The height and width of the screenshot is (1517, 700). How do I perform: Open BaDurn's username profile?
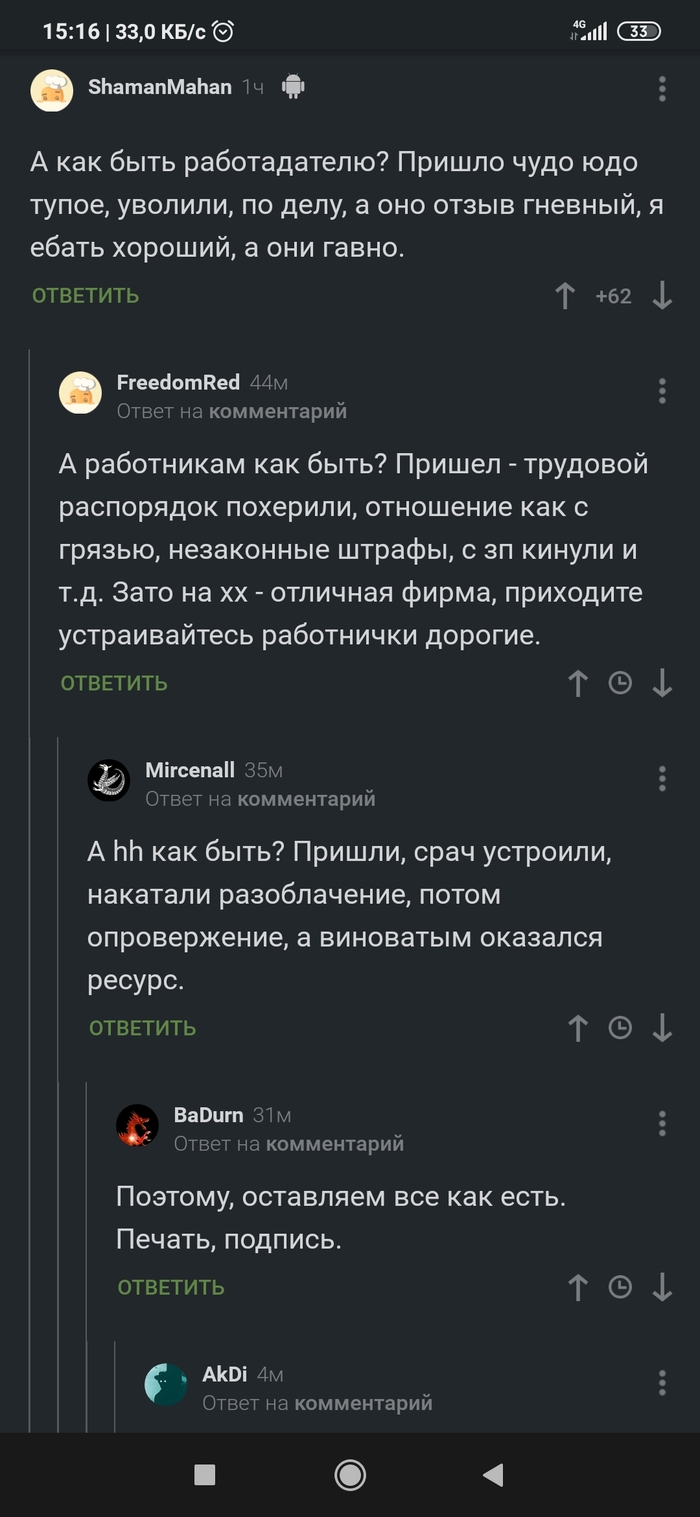(208, 1115)
